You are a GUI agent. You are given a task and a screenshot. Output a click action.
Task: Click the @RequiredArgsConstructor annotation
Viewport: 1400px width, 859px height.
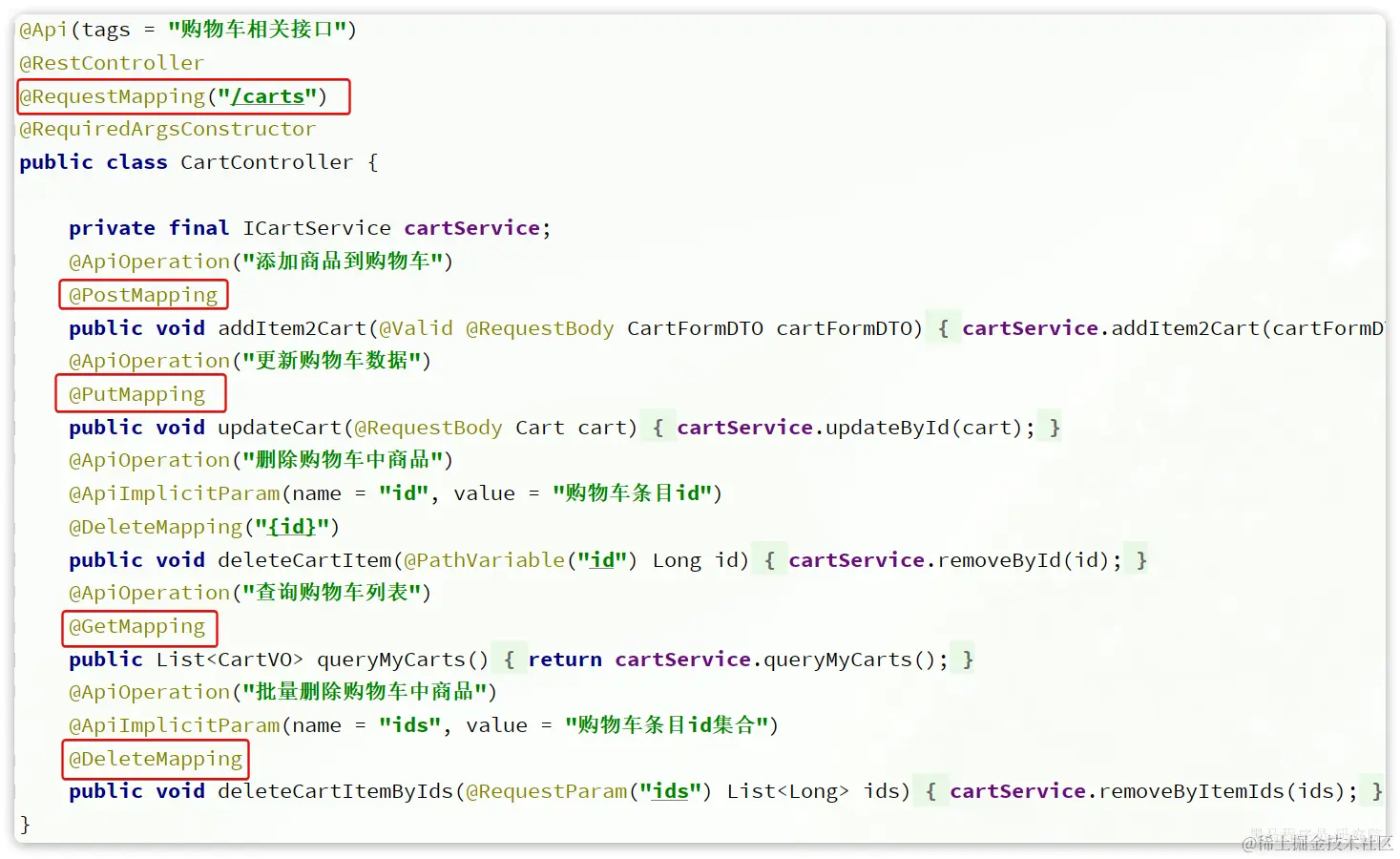pos(167,129)
